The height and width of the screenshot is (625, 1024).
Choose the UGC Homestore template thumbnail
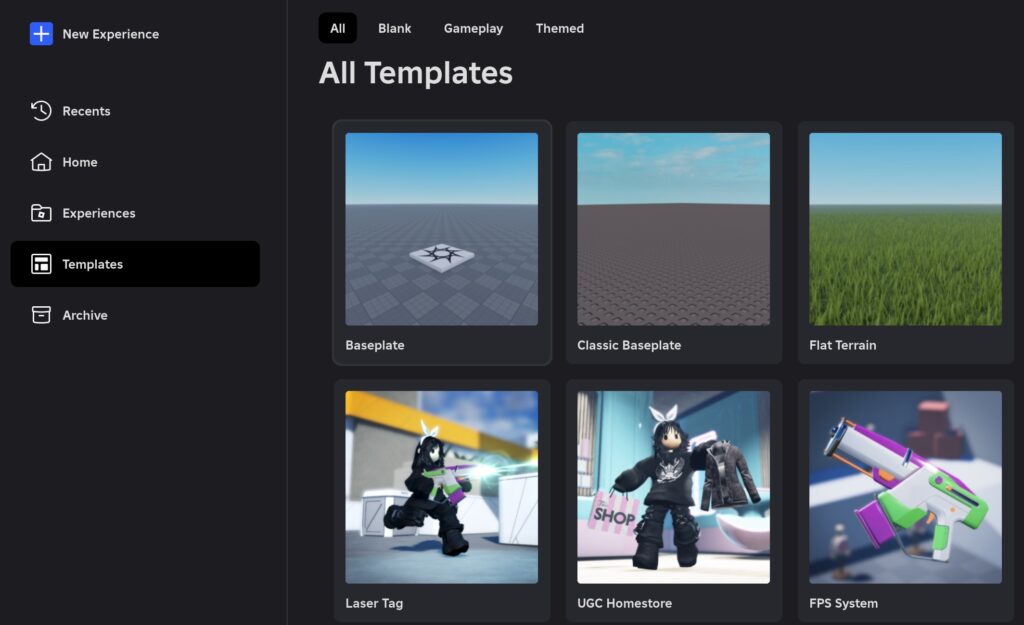[673, 487]
